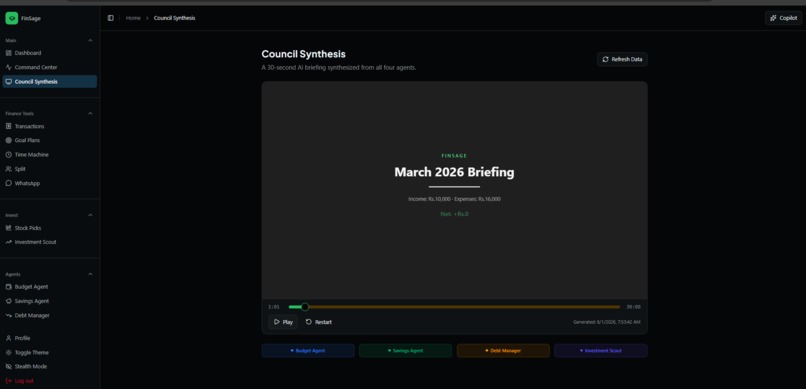Click the Council Synthesis breadcrumb text
806x389 pixels.
[x=174, y=18]
